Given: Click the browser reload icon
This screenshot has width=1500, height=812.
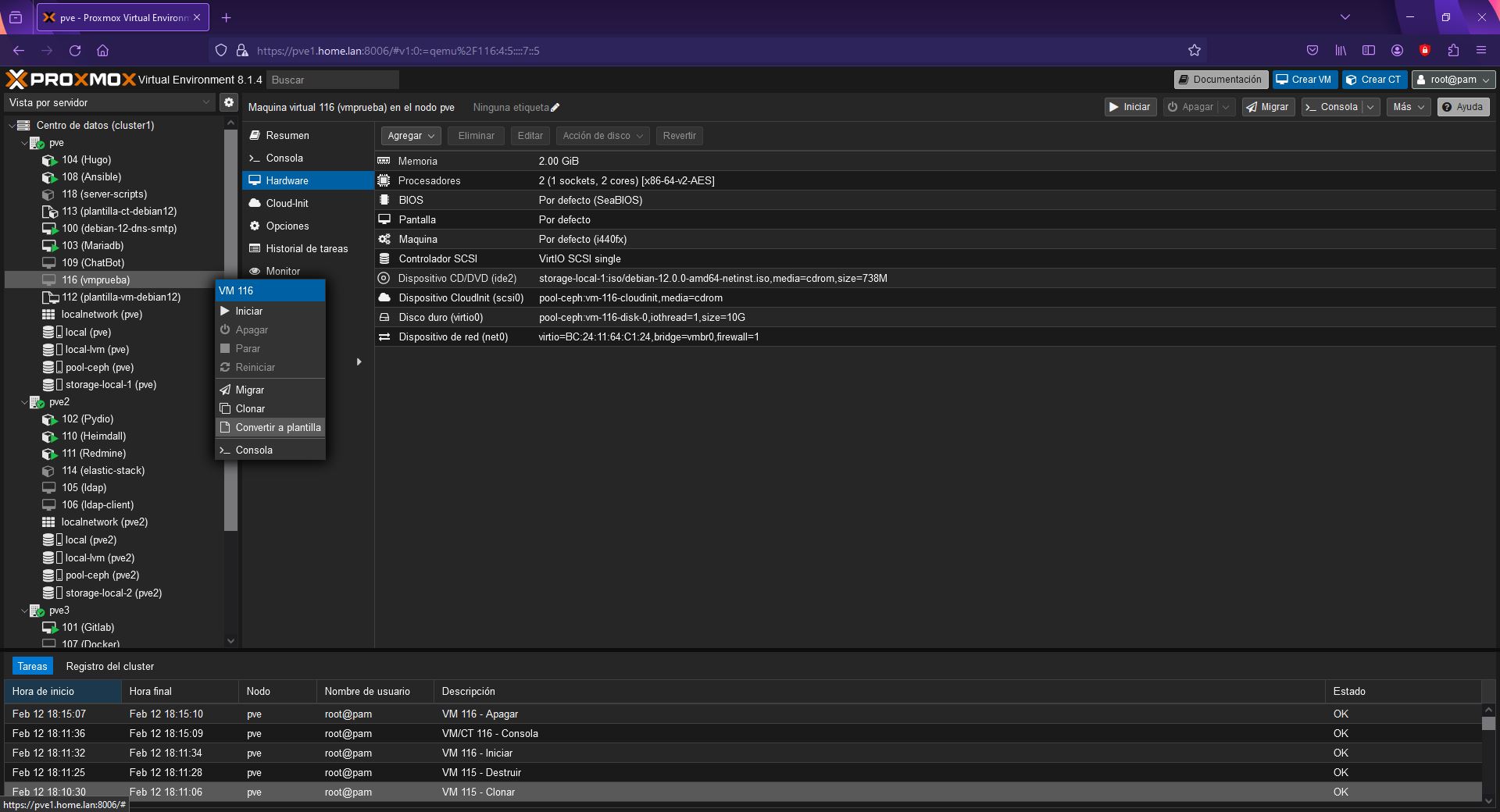Looking at the screenshot, I should point(75,51).
